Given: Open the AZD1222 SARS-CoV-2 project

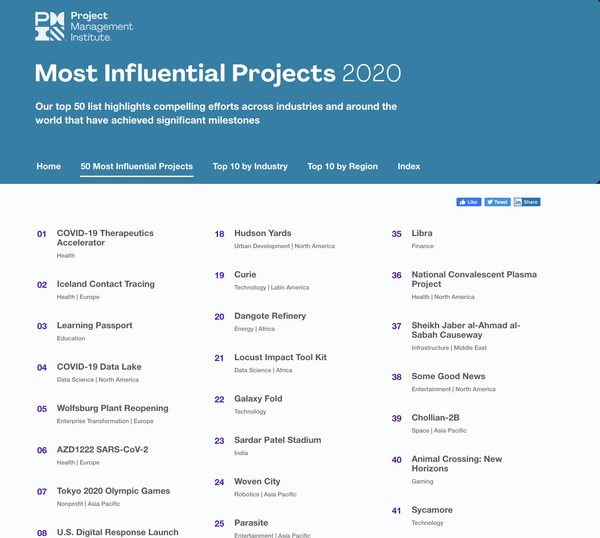Looking at the screenshot, I should [103, 450].
